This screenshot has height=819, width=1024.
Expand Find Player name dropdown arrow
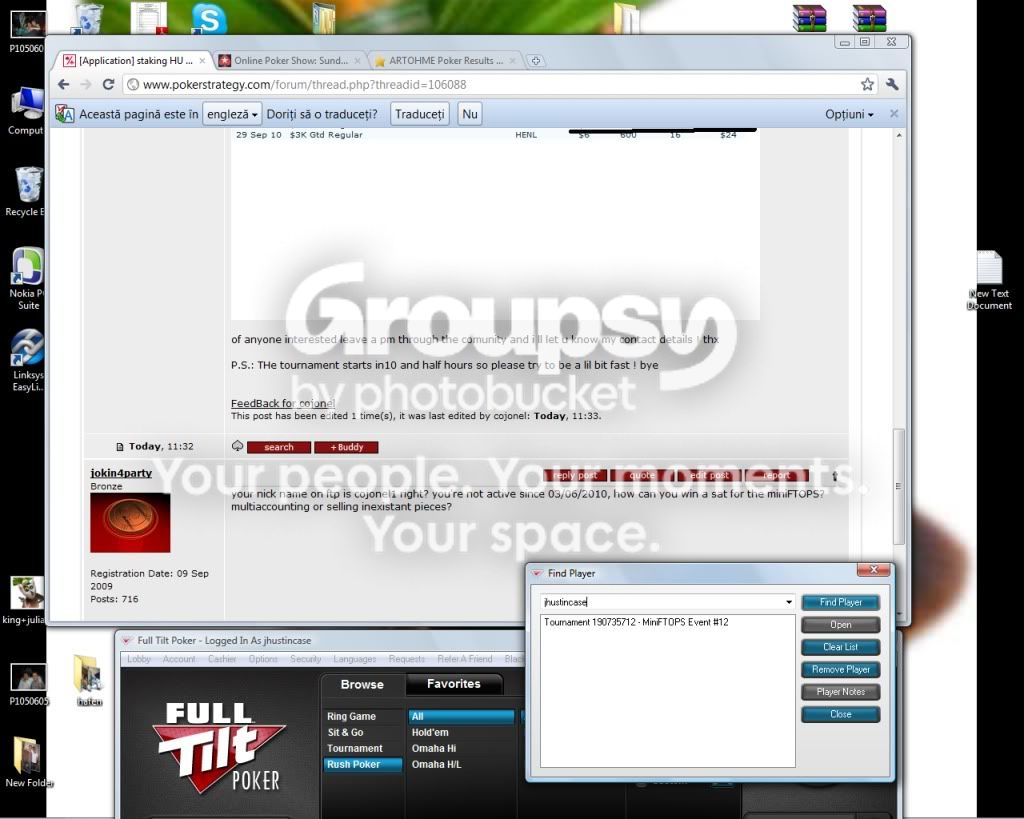[x=789, y=602]
